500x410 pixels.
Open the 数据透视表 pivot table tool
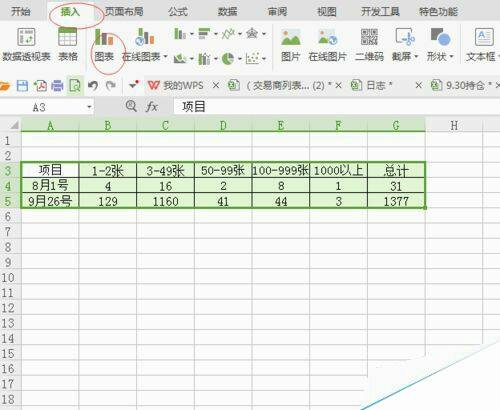coord(26,45)
